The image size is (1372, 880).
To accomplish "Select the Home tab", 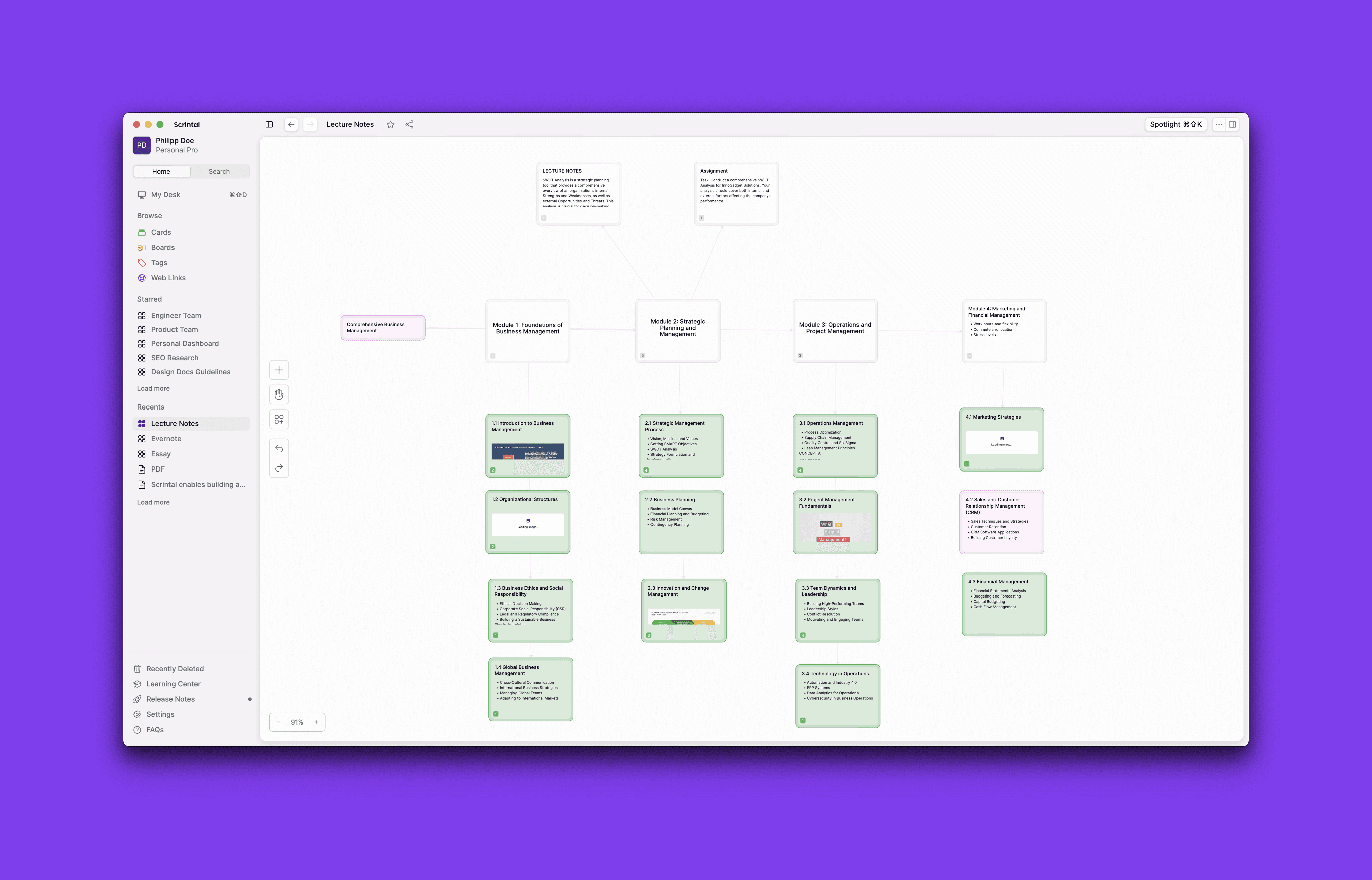I will (x=161, y=172).
